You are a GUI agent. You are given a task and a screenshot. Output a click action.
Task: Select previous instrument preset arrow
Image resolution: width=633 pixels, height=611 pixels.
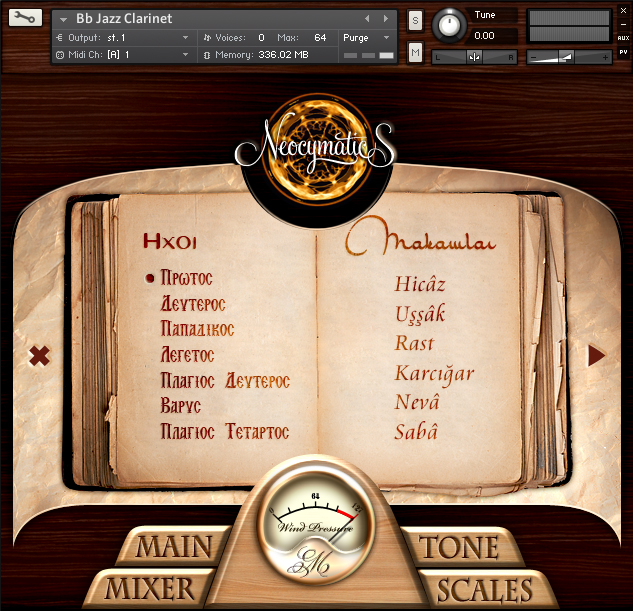click(367, 19)
